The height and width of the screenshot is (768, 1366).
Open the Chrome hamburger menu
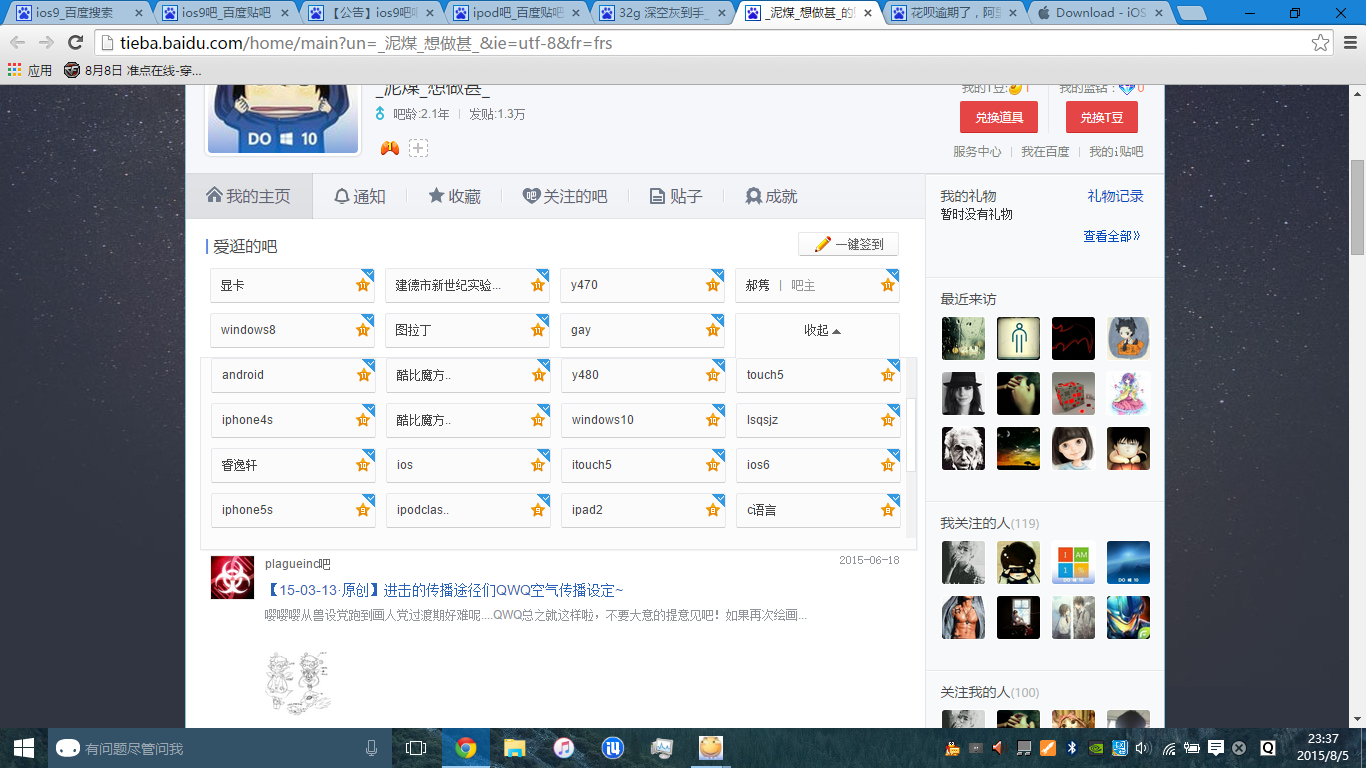pos(1349,43)
